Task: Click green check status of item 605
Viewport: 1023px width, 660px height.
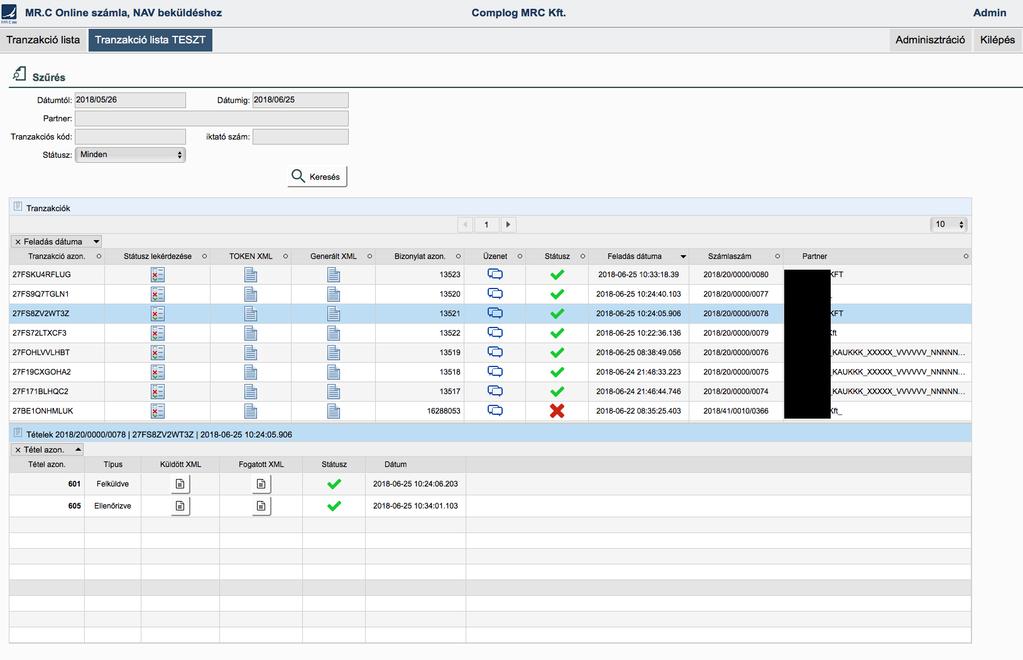Action: point(334,506)
